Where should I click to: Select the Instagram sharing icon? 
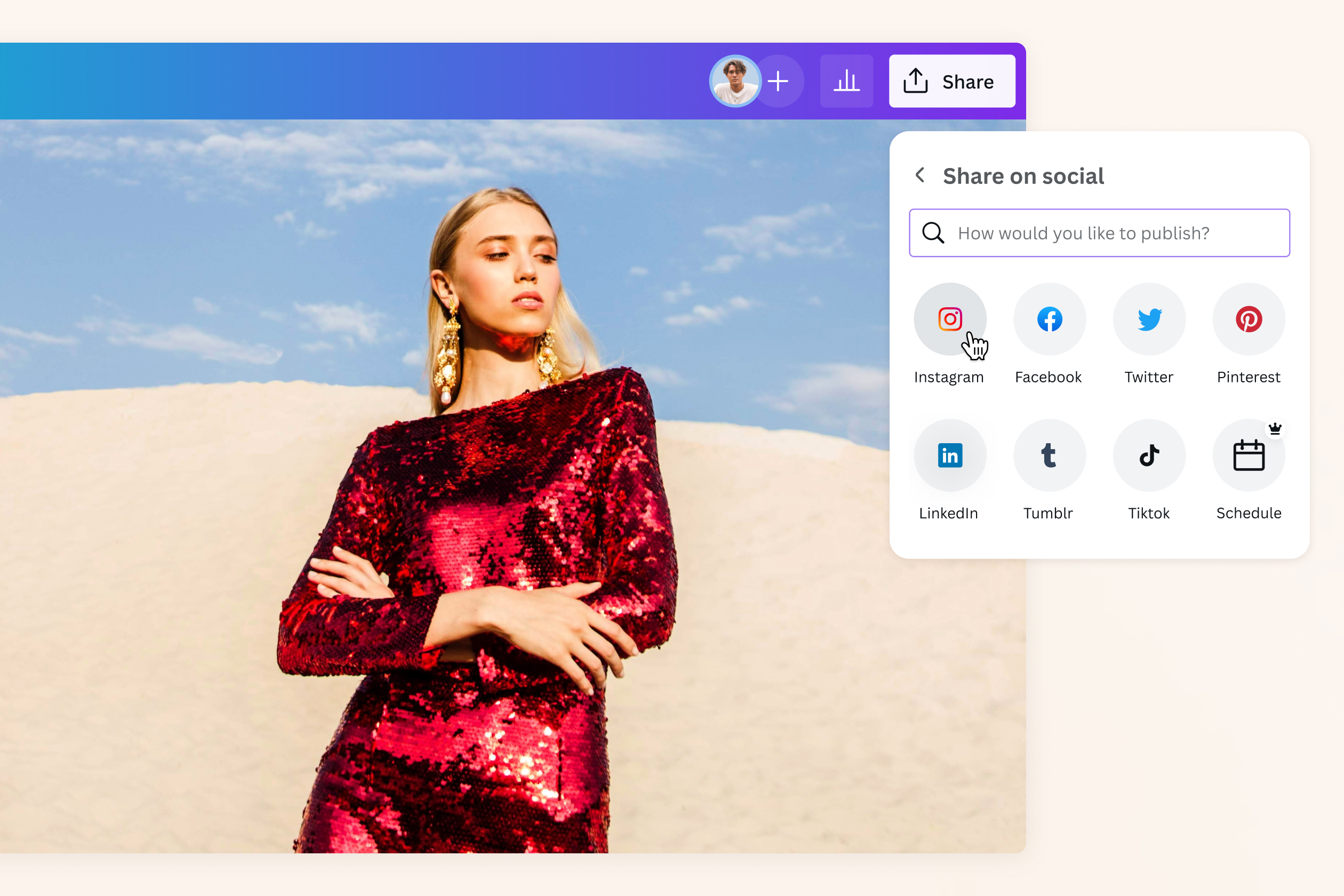pos(950,319)
